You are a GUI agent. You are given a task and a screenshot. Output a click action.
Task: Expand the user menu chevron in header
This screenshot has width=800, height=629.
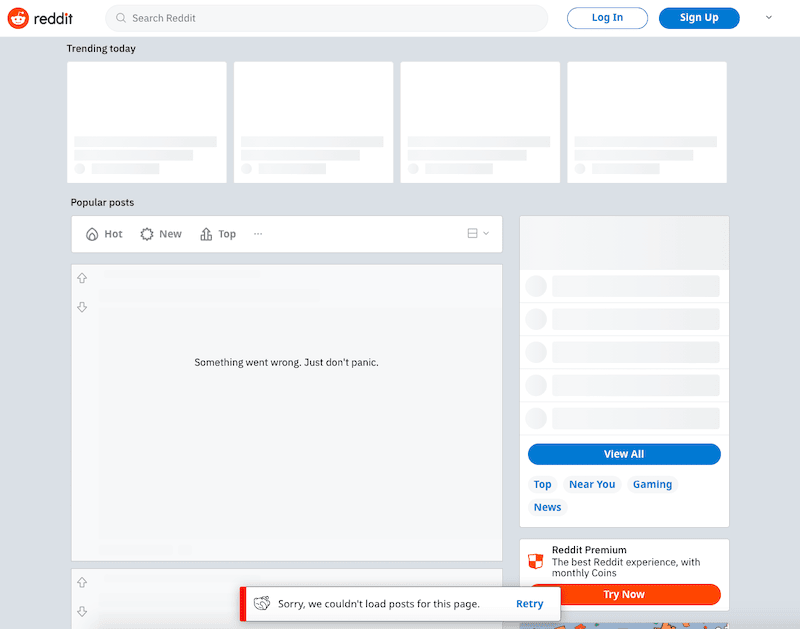(768, 17)
